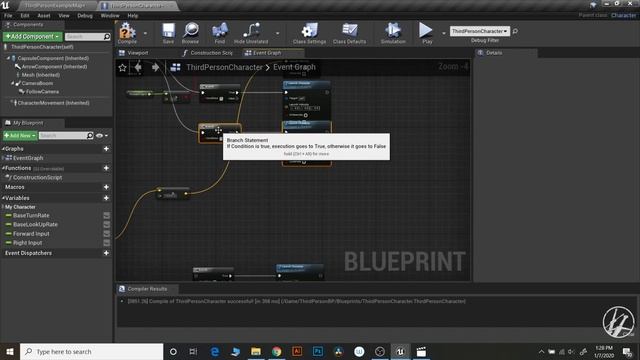The width and height of the screenshot is (640, 360).
Task: Click the ThirdPersonCharacter breadcrumb in the graph
Action: pos(224,67)
